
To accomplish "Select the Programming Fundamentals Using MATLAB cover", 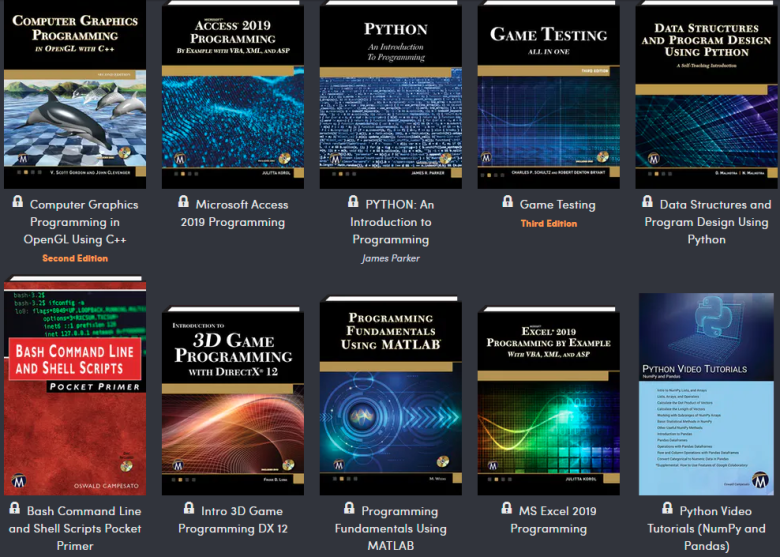I will 390,396.
